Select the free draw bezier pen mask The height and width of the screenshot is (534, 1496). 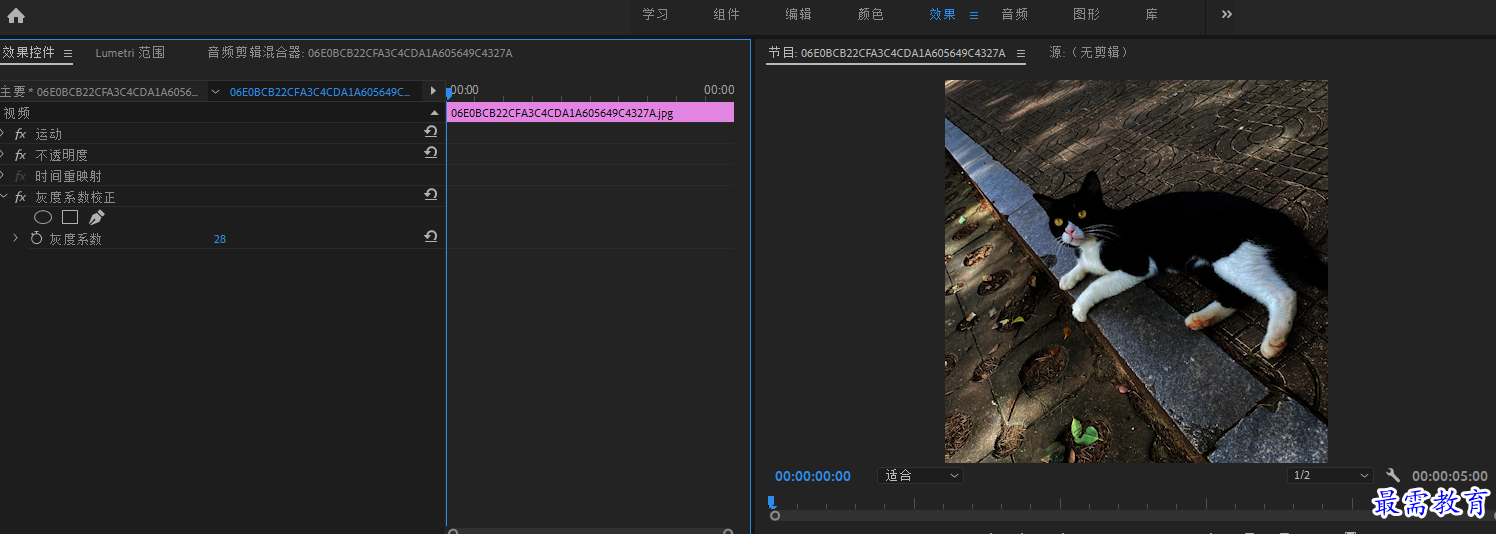(96, 217)
